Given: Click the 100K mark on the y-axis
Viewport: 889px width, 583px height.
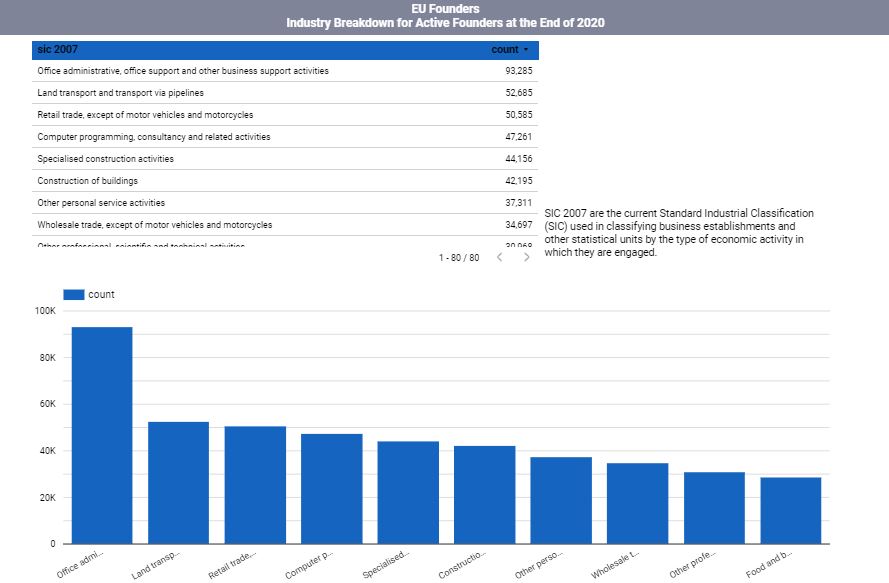Looking at the screenshot, I should (x=45, y=309).
